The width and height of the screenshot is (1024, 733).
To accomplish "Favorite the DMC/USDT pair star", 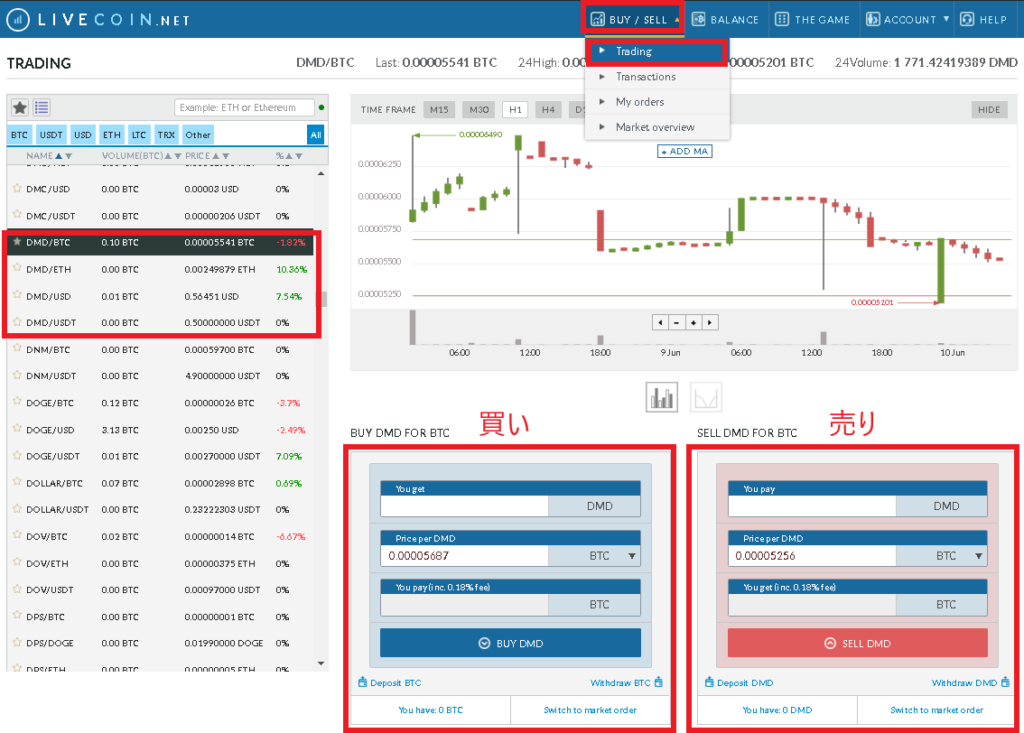I will 17,215.
